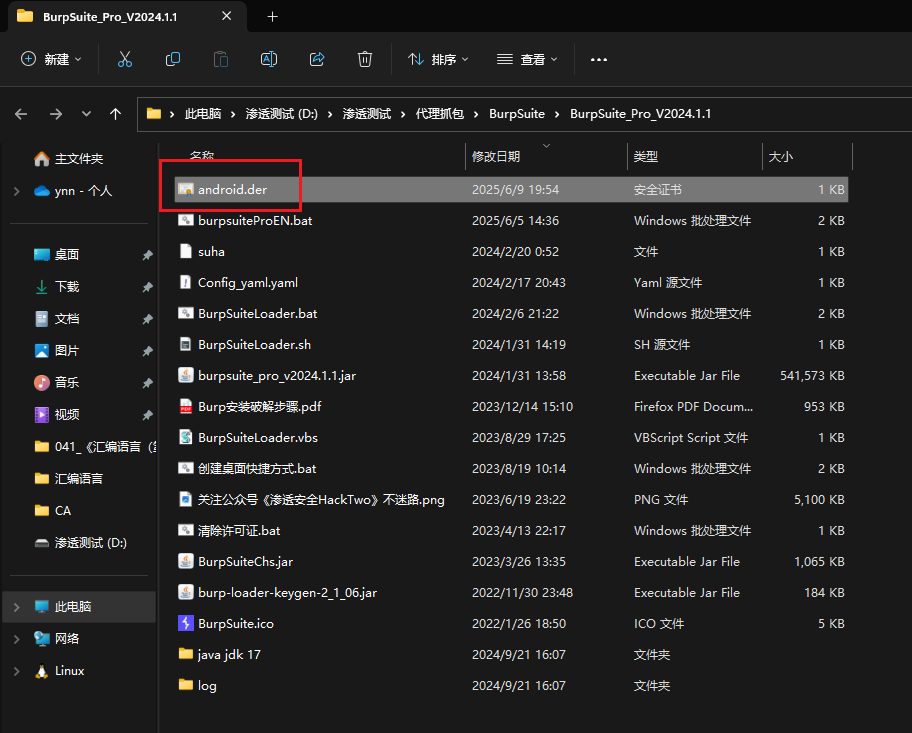The width and height of the screenshot is (912, 733).
Task: Click the Up directory arrow
Action: (x=115, y=114)
